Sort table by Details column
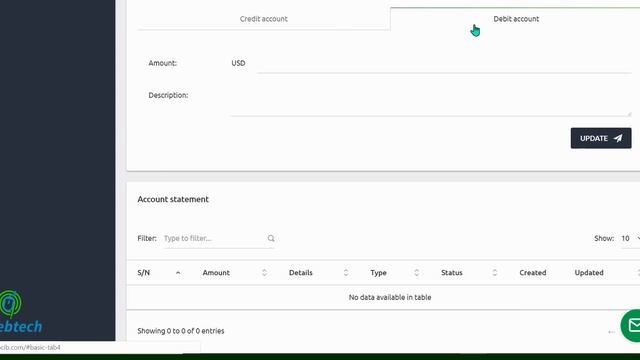The image size is (640, 360). pyautogui.click(x=318, y=273)
